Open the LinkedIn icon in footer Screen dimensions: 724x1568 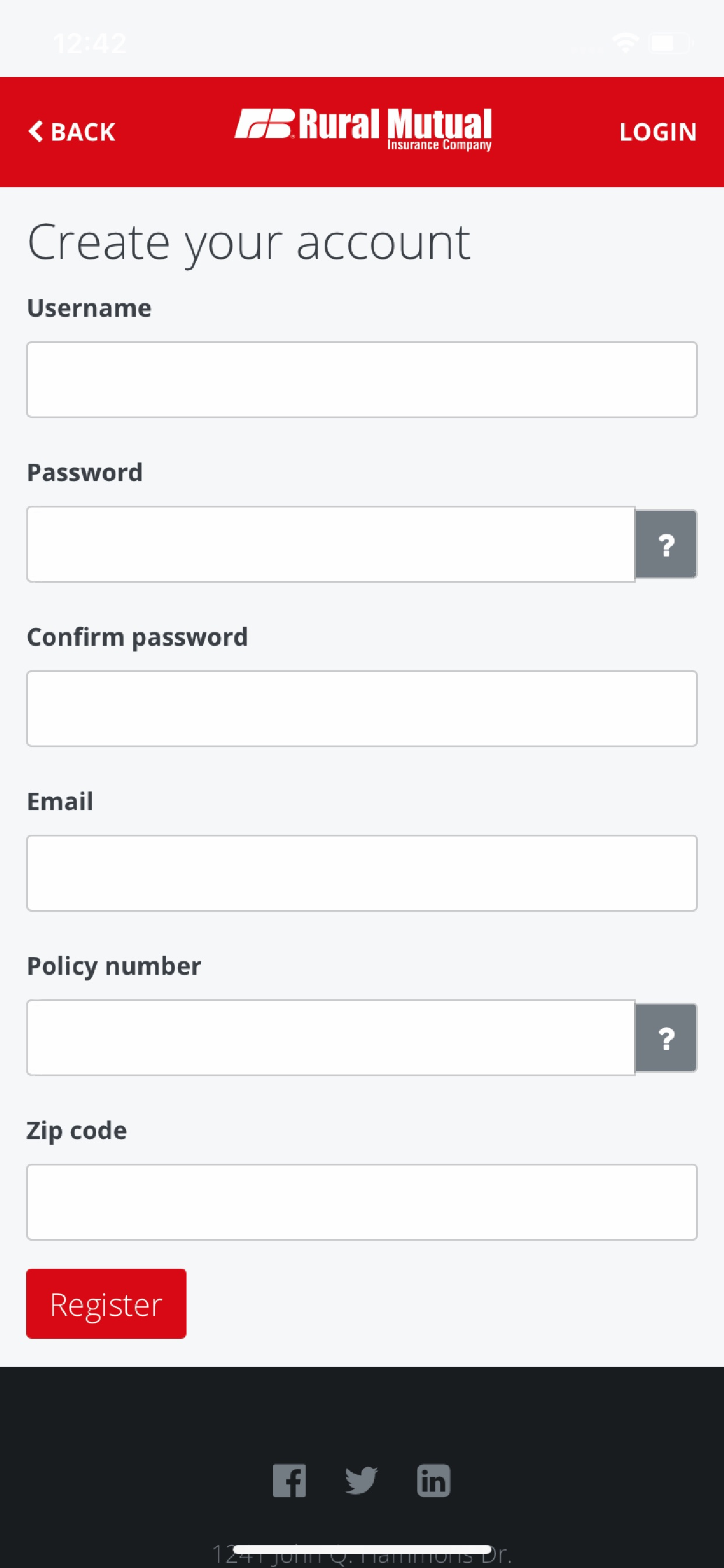[433, 1480]
